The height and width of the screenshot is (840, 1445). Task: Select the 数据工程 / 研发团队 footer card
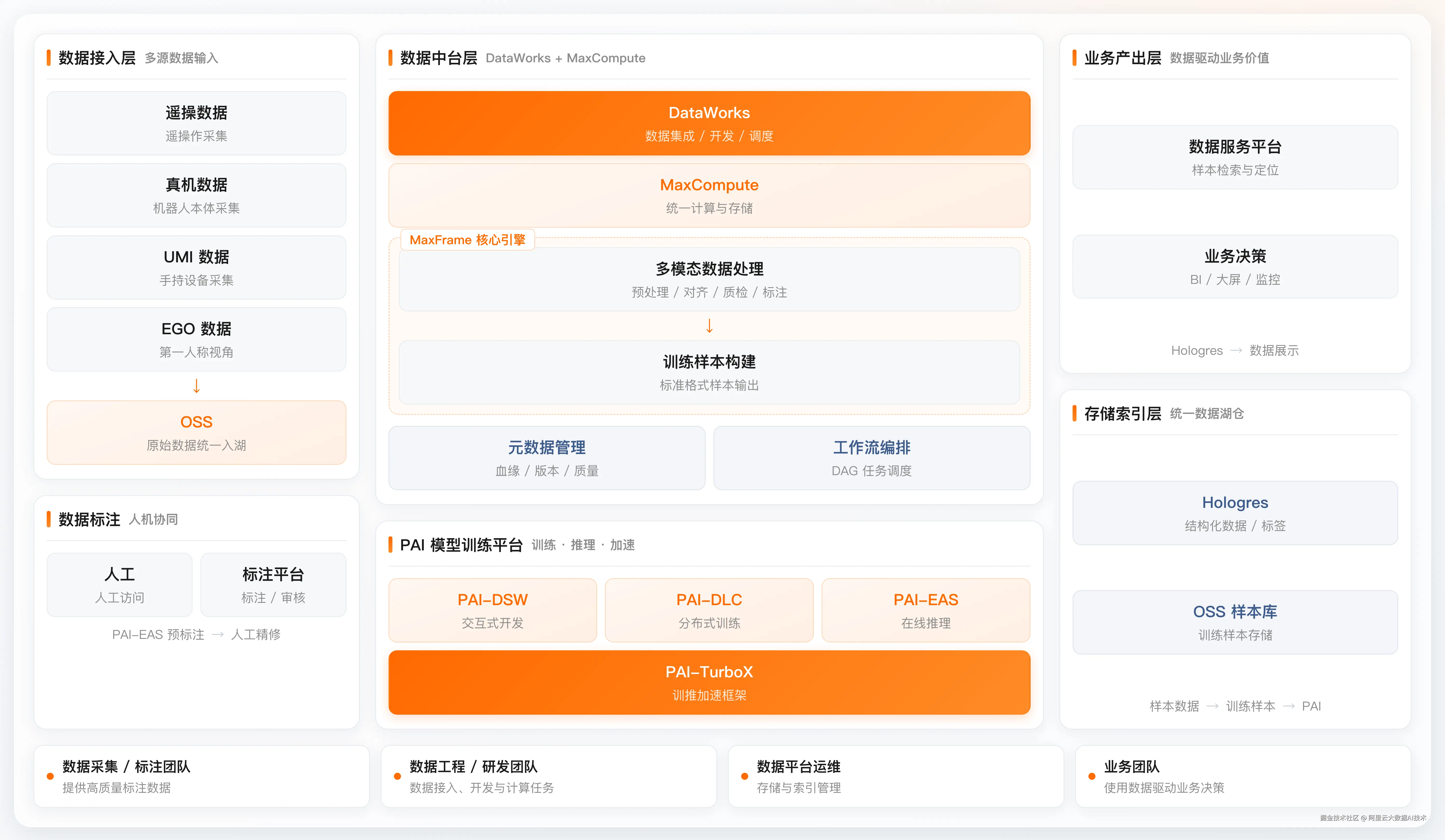pos(549,776)
